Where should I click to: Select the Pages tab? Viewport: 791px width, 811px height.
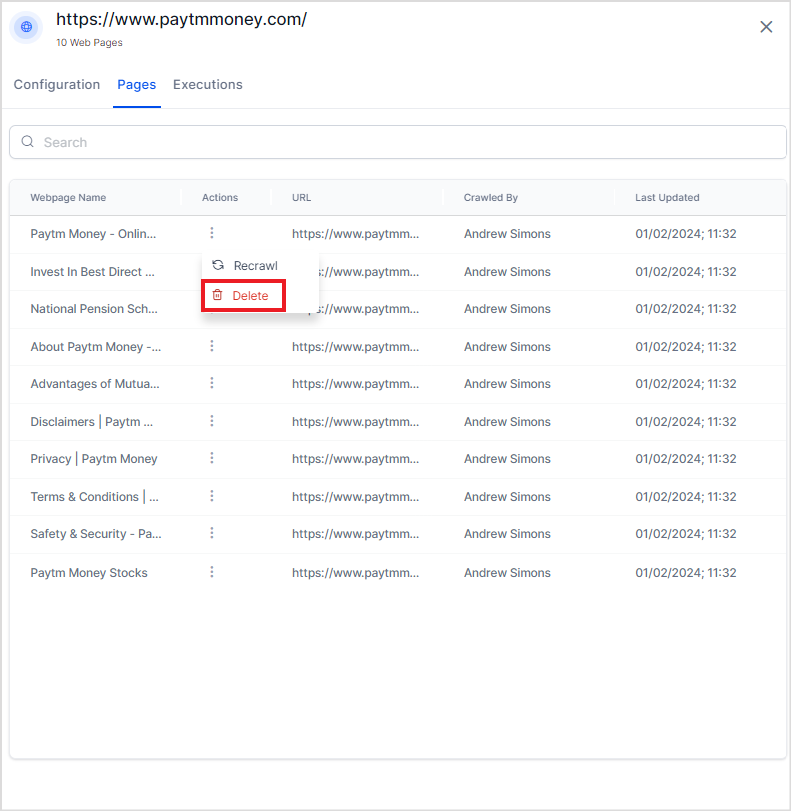pyautogui.click(x=136, y=85)
